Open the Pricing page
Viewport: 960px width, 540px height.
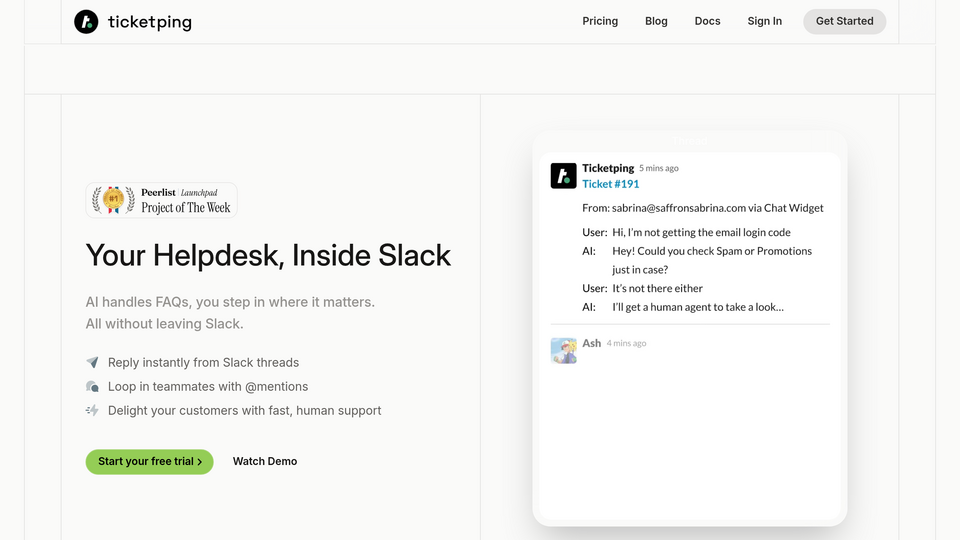point(600,21)
